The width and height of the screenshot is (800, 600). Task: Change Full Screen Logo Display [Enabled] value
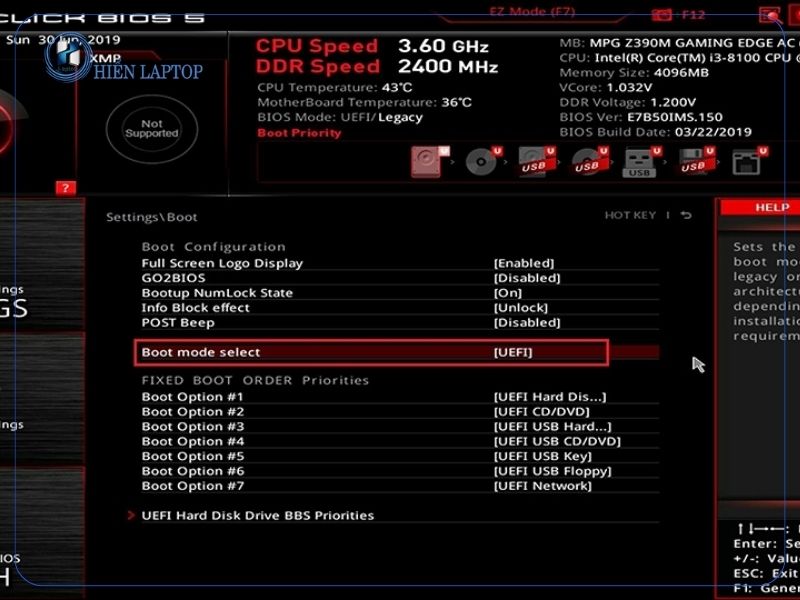tap(524, 263)
